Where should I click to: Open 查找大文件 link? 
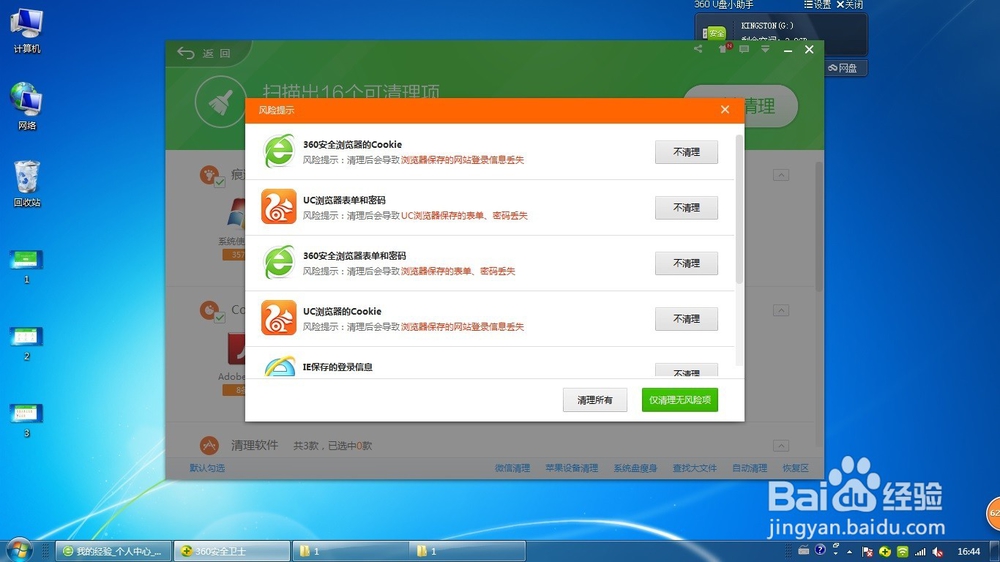695,468
